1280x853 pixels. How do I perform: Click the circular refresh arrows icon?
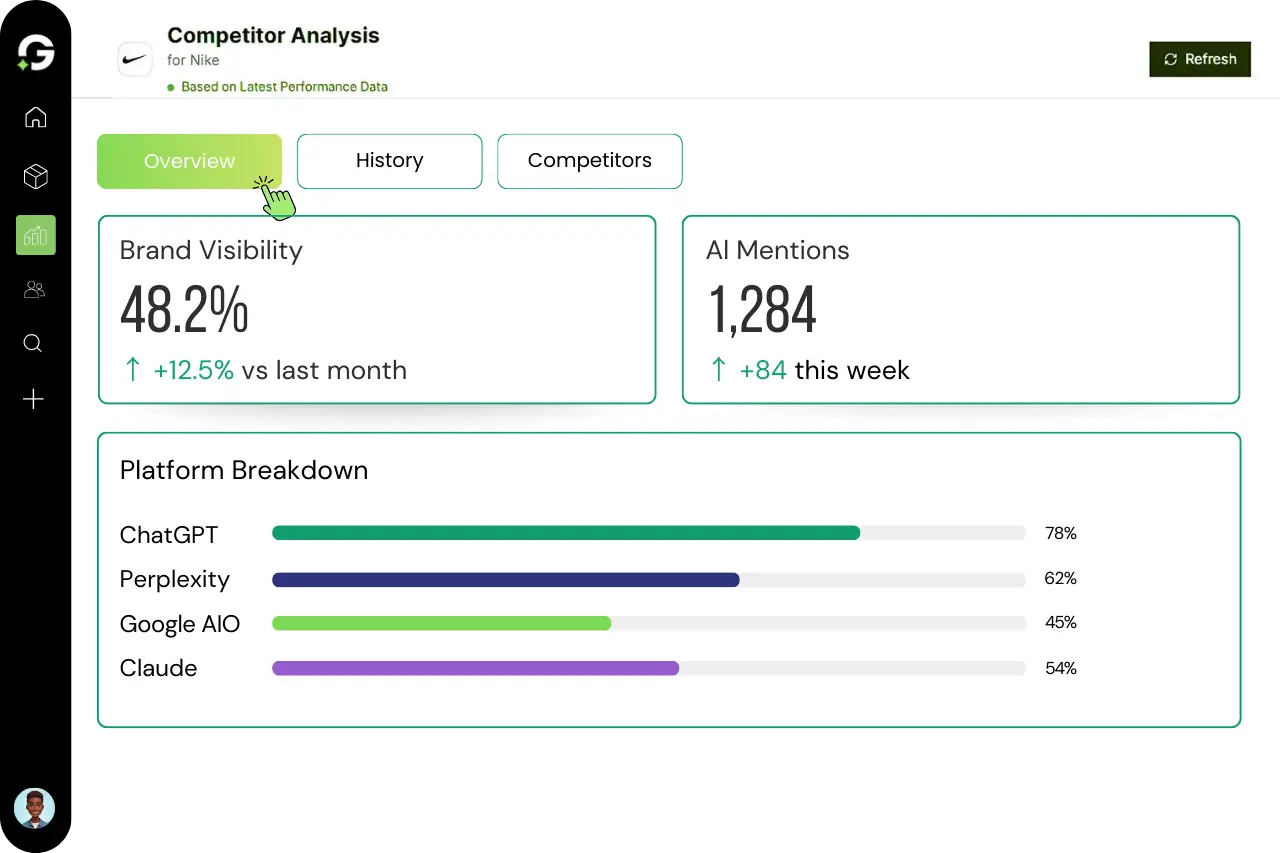pos(1170,59)
